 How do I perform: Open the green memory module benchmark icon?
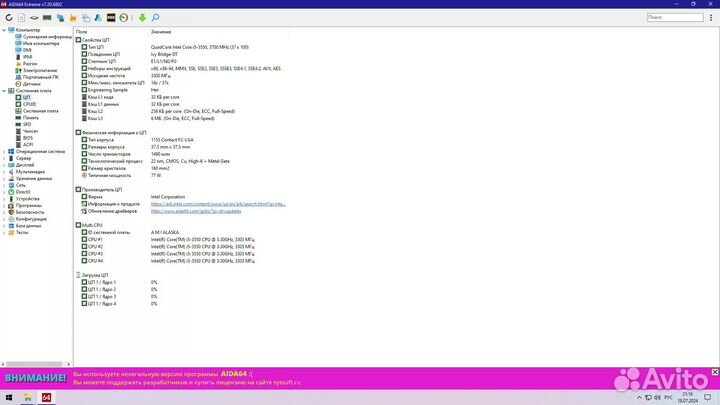47,17
